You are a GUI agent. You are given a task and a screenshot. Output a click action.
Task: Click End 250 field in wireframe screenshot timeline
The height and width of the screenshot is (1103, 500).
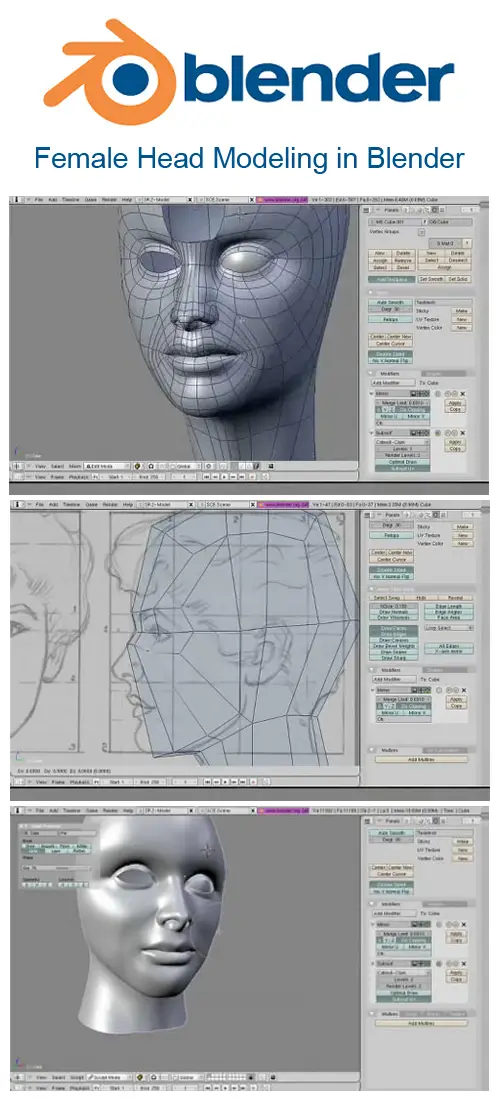click(x=148, y=477)
